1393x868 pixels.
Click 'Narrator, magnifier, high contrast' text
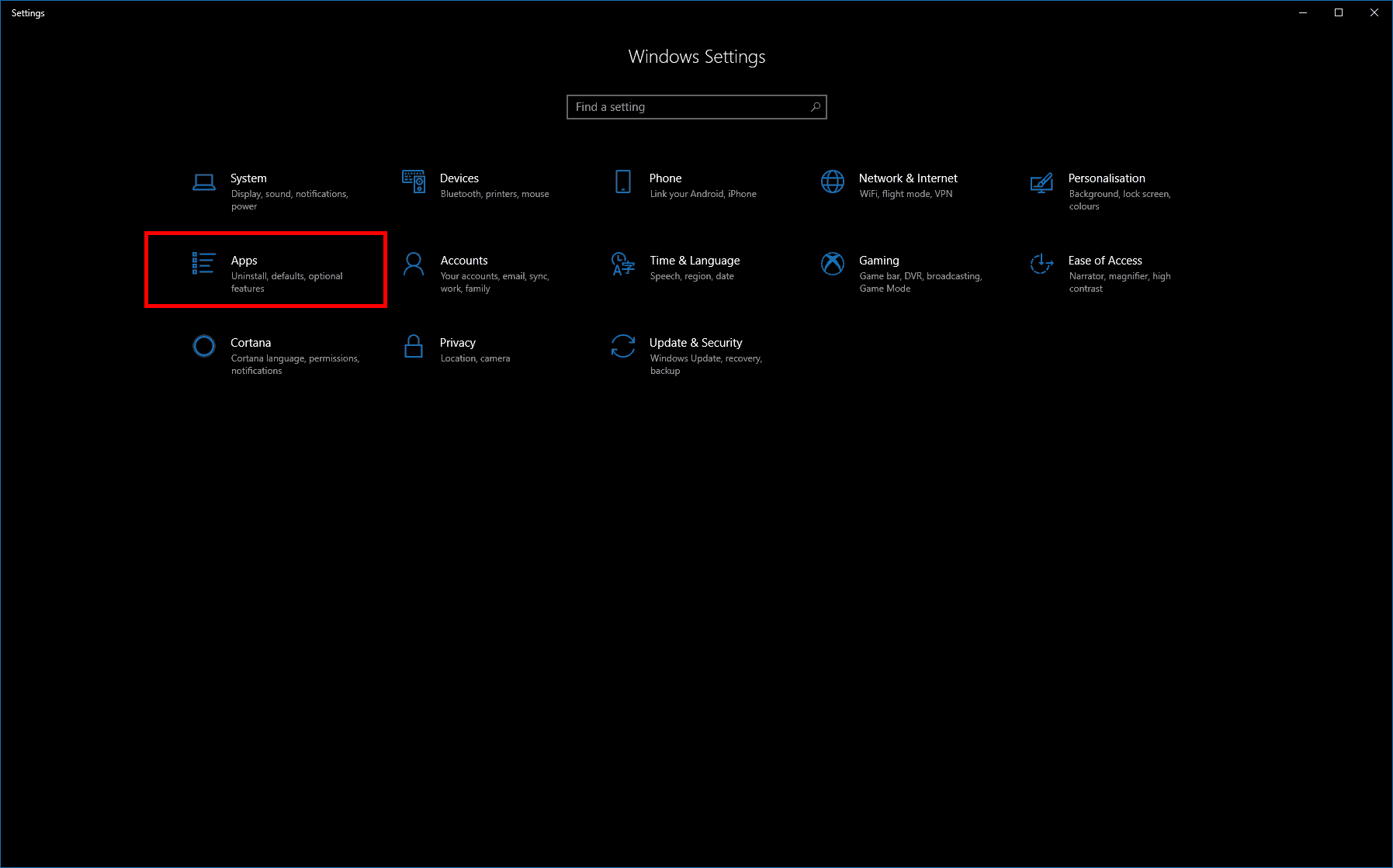pyautogui.click(x=1120, y=282)
